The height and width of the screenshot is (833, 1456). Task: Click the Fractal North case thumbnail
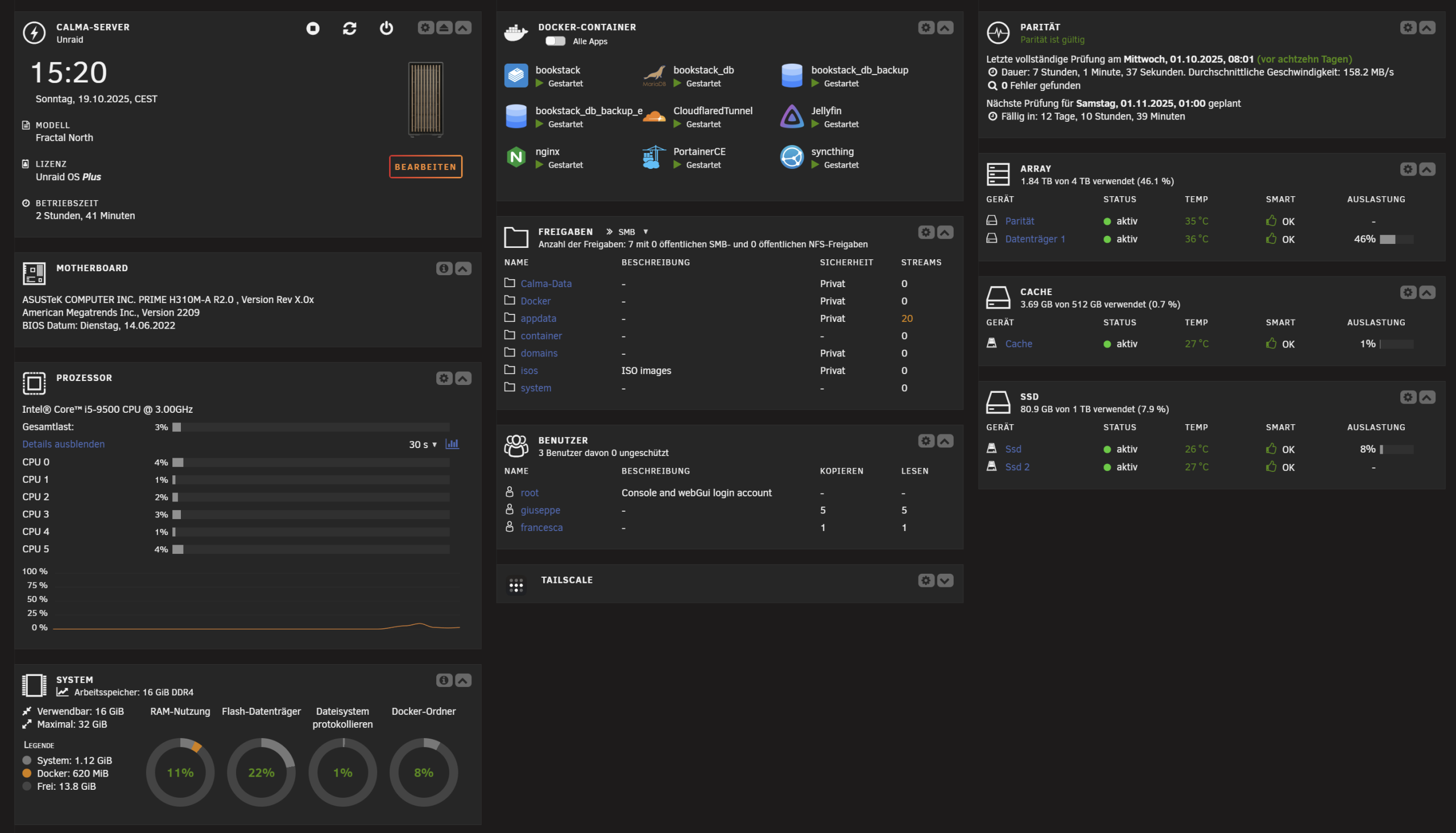click(x=425, y=100)
